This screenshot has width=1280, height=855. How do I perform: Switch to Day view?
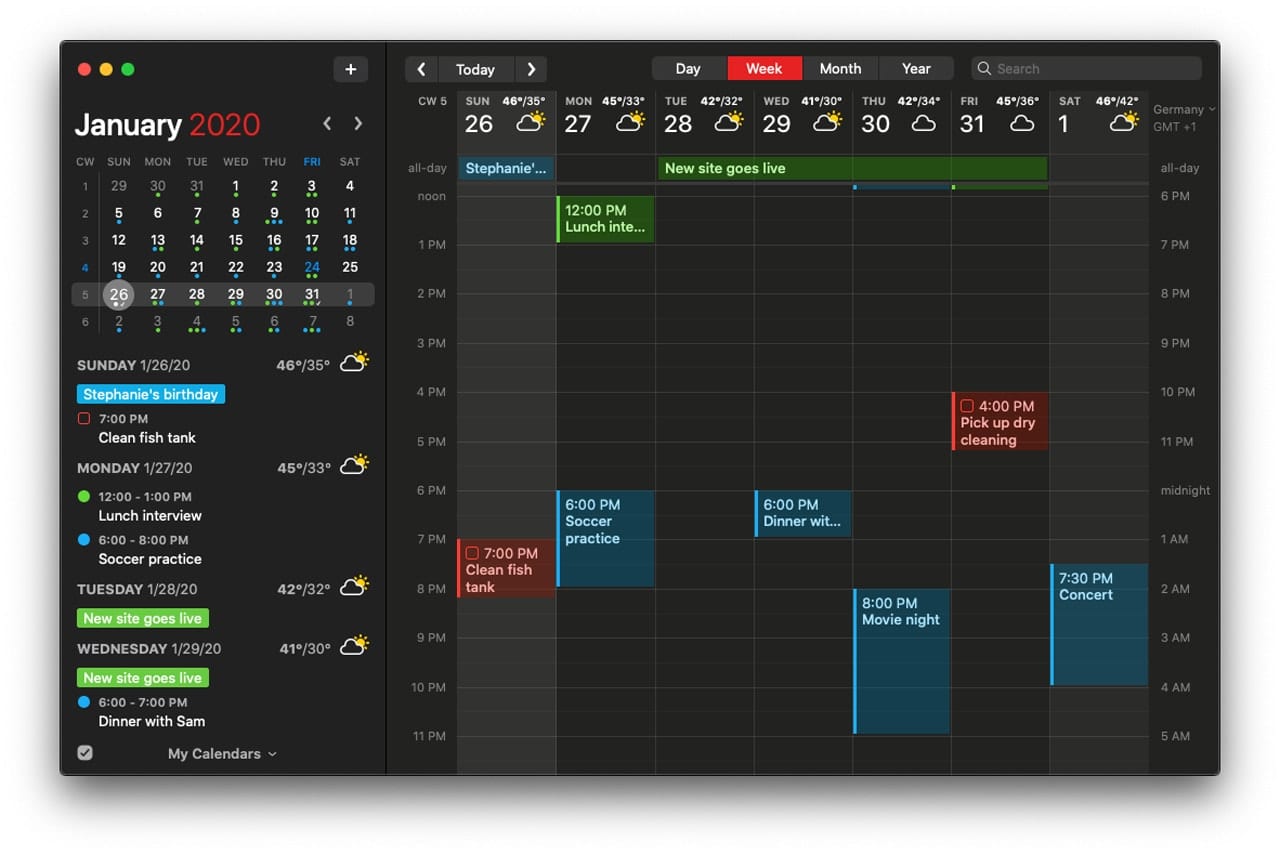pos(688,69)
